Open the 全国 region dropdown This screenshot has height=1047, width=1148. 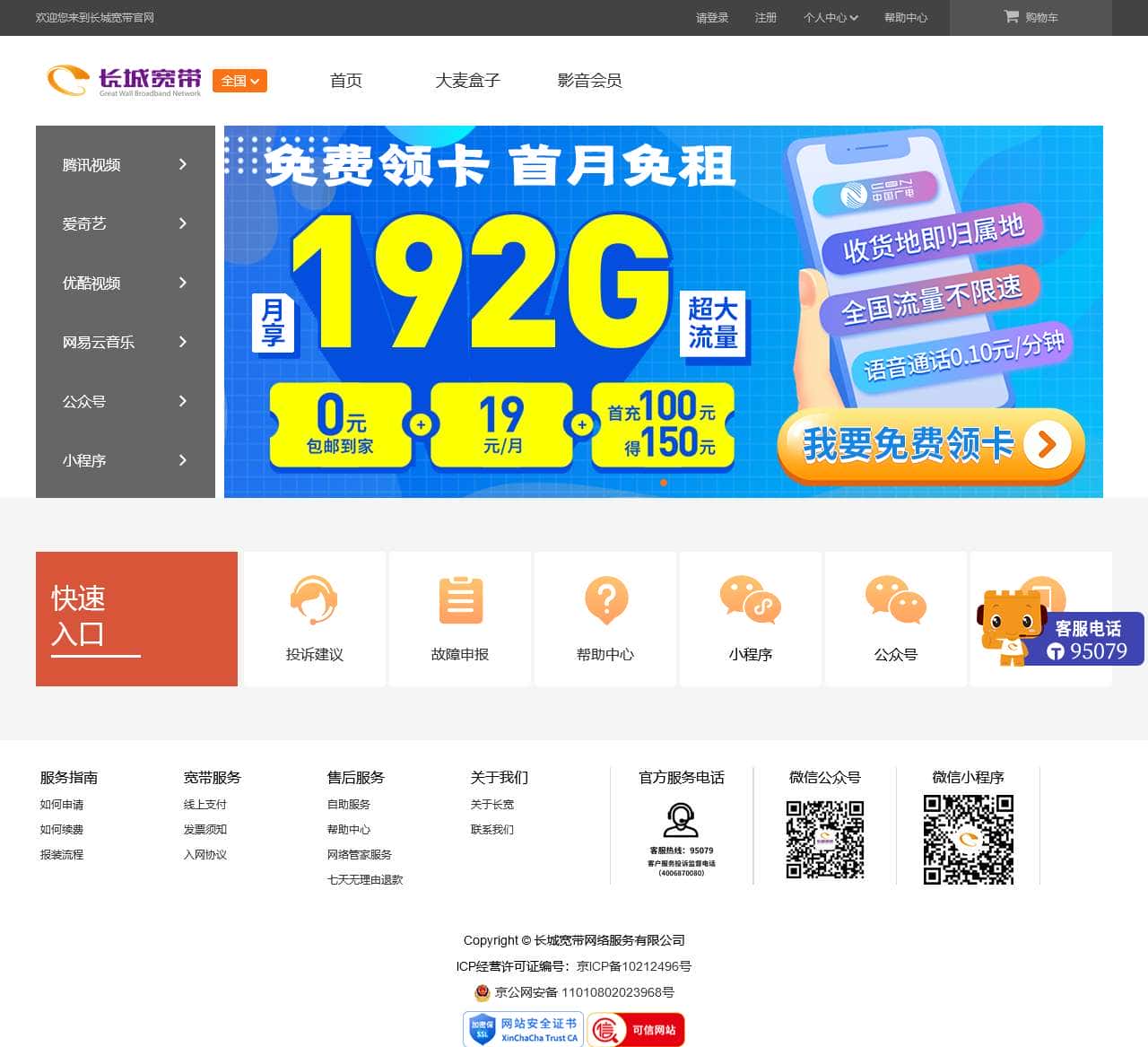point(239,81)
